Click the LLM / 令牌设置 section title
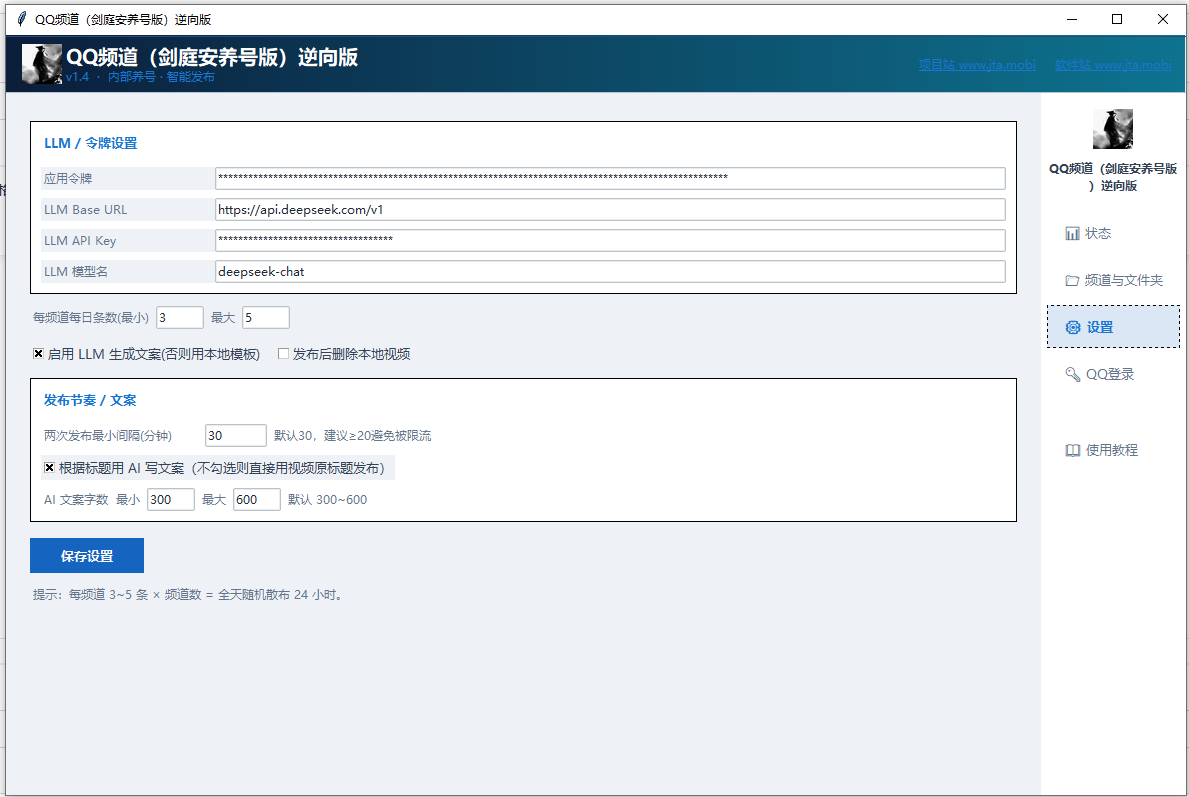 (90, 143)
